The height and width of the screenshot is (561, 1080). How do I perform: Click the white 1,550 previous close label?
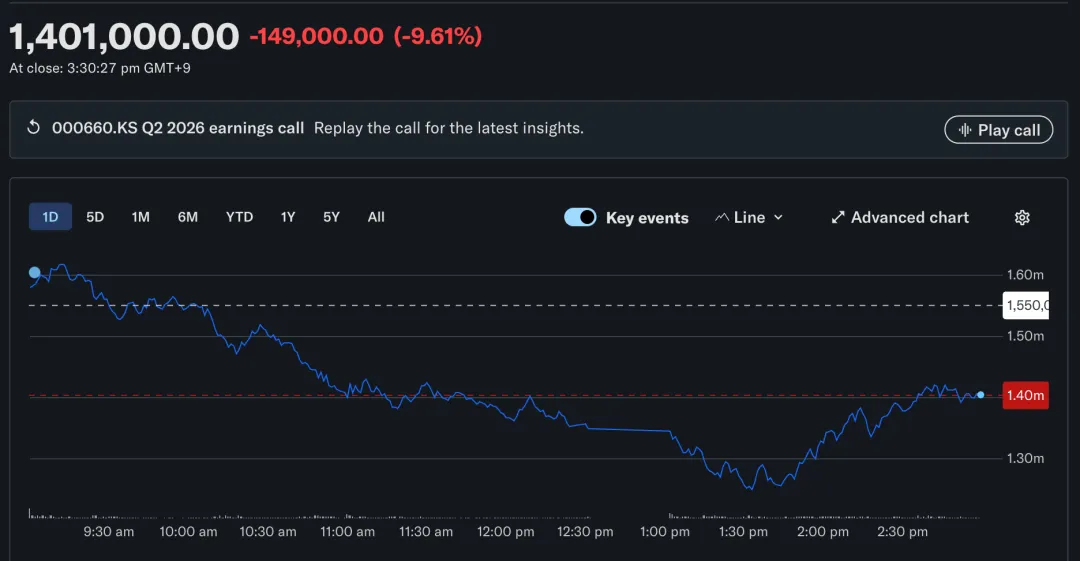pyautogui.click(x=1026, y=305)
